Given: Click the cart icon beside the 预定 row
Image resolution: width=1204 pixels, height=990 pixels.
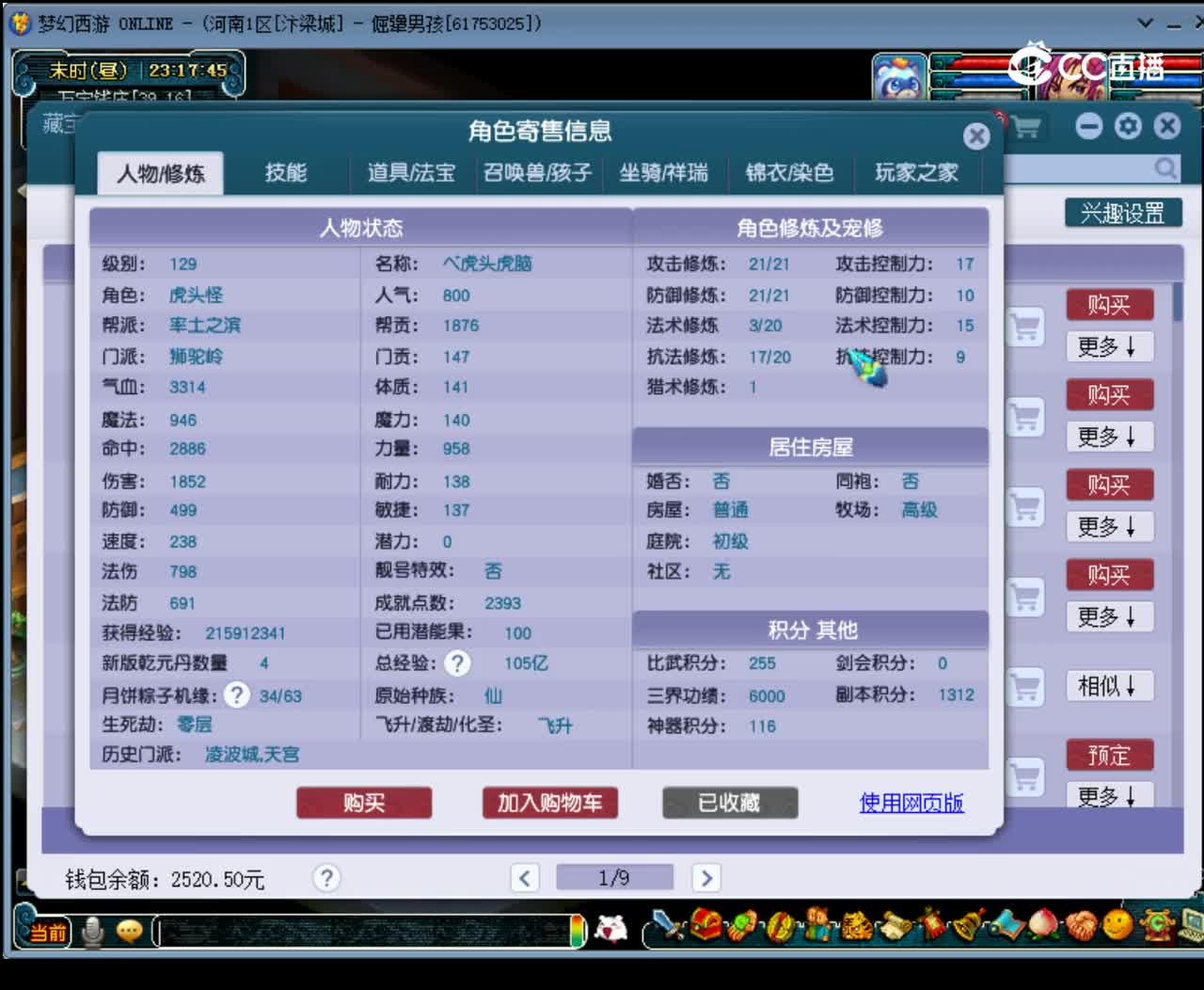Looking at the screenshot, I should pyautogui.click(x=1025, y=777).
